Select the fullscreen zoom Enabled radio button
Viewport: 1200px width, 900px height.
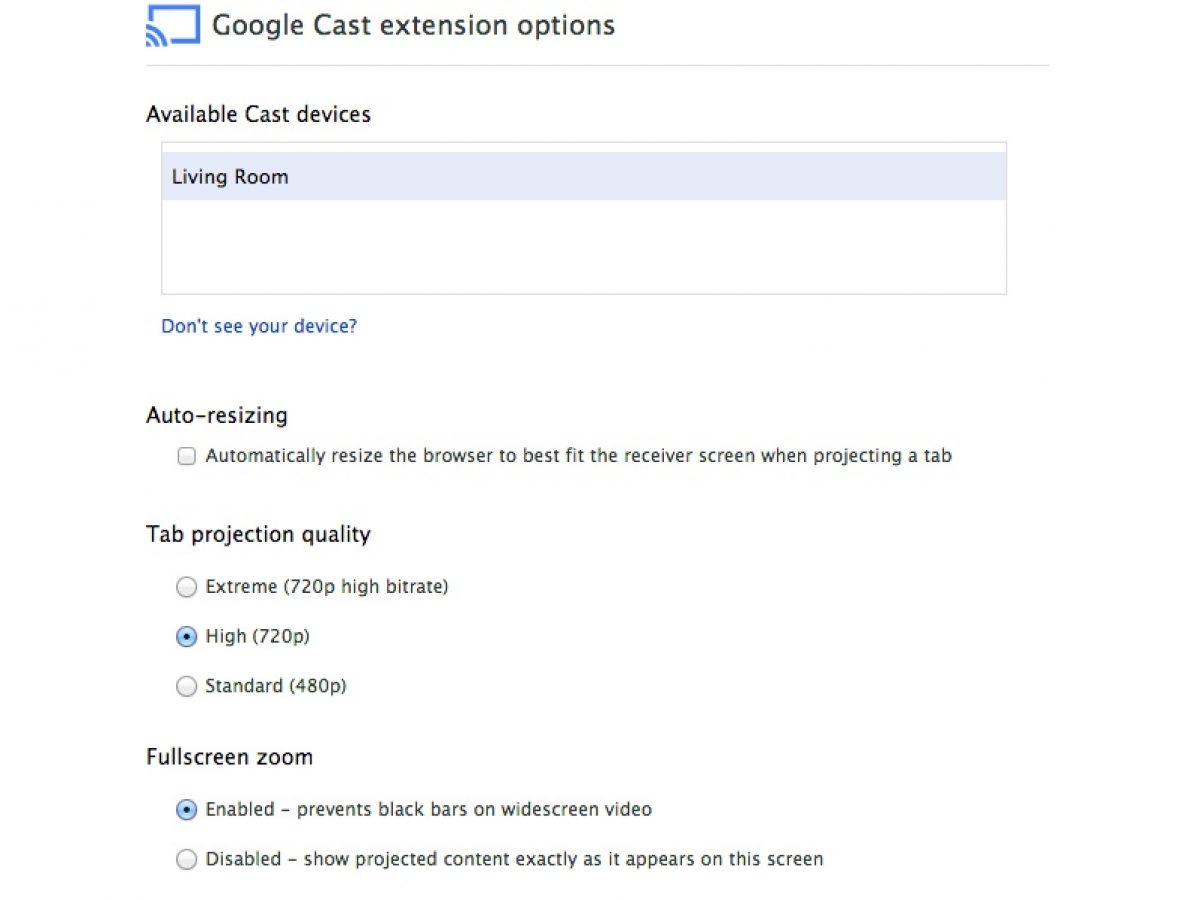click(186, 810)
